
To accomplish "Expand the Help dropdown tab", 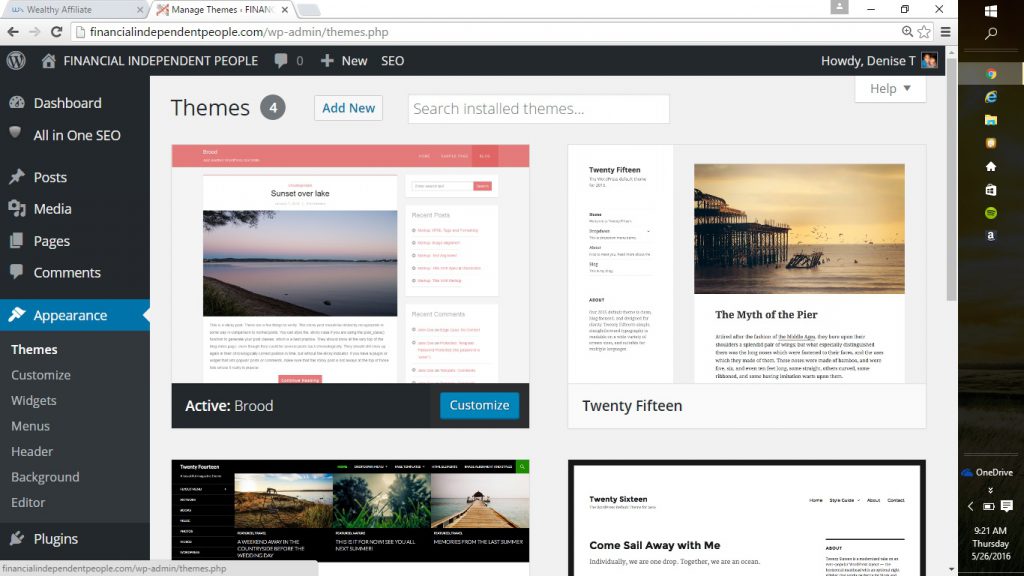I will click(890, 89).
